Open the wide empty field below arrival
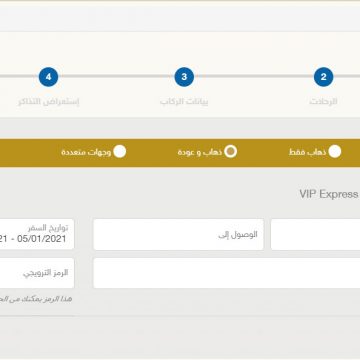 point(227,273)
